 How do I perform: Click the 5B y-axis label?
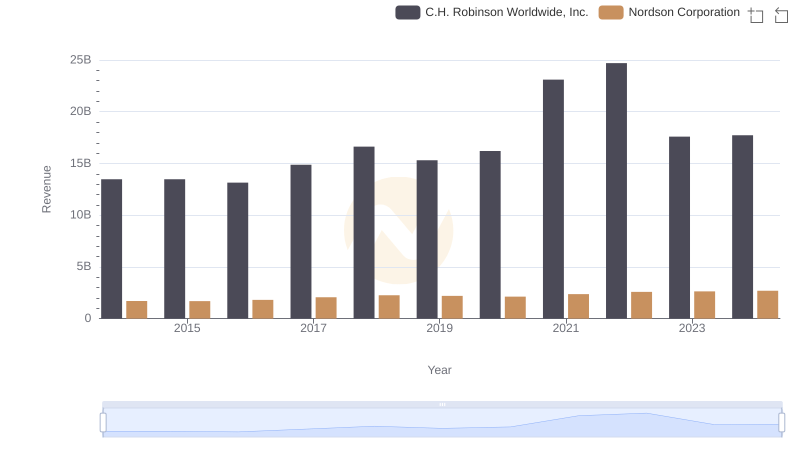[84, 266]
